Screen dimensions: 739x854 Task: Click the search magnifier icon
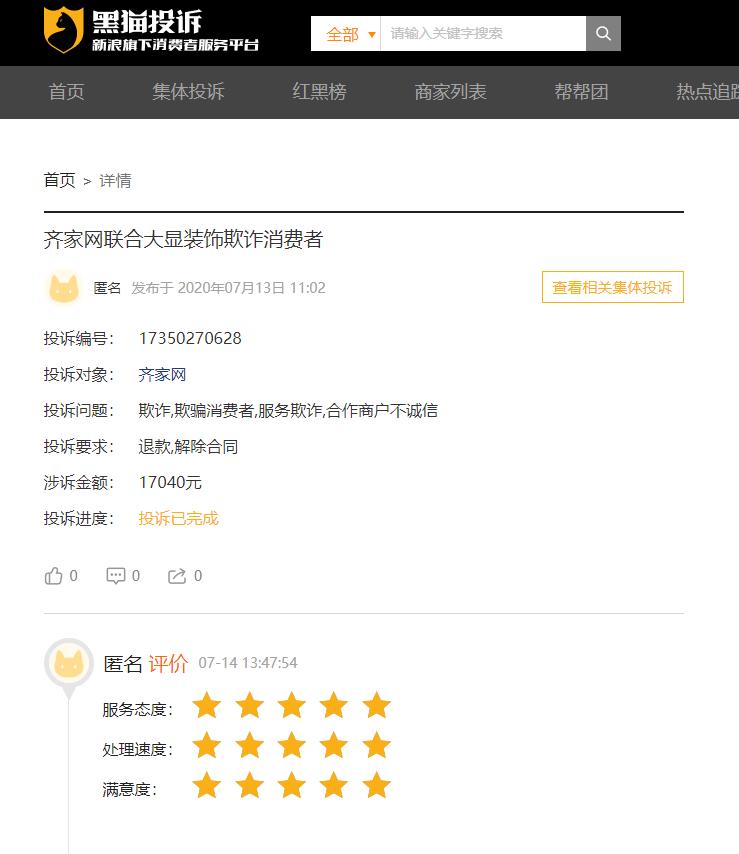point(603,33)
